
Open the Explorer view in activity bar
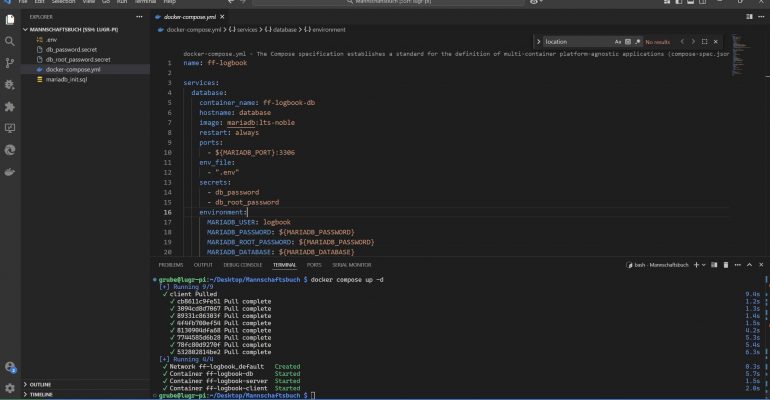click(10, 20)
